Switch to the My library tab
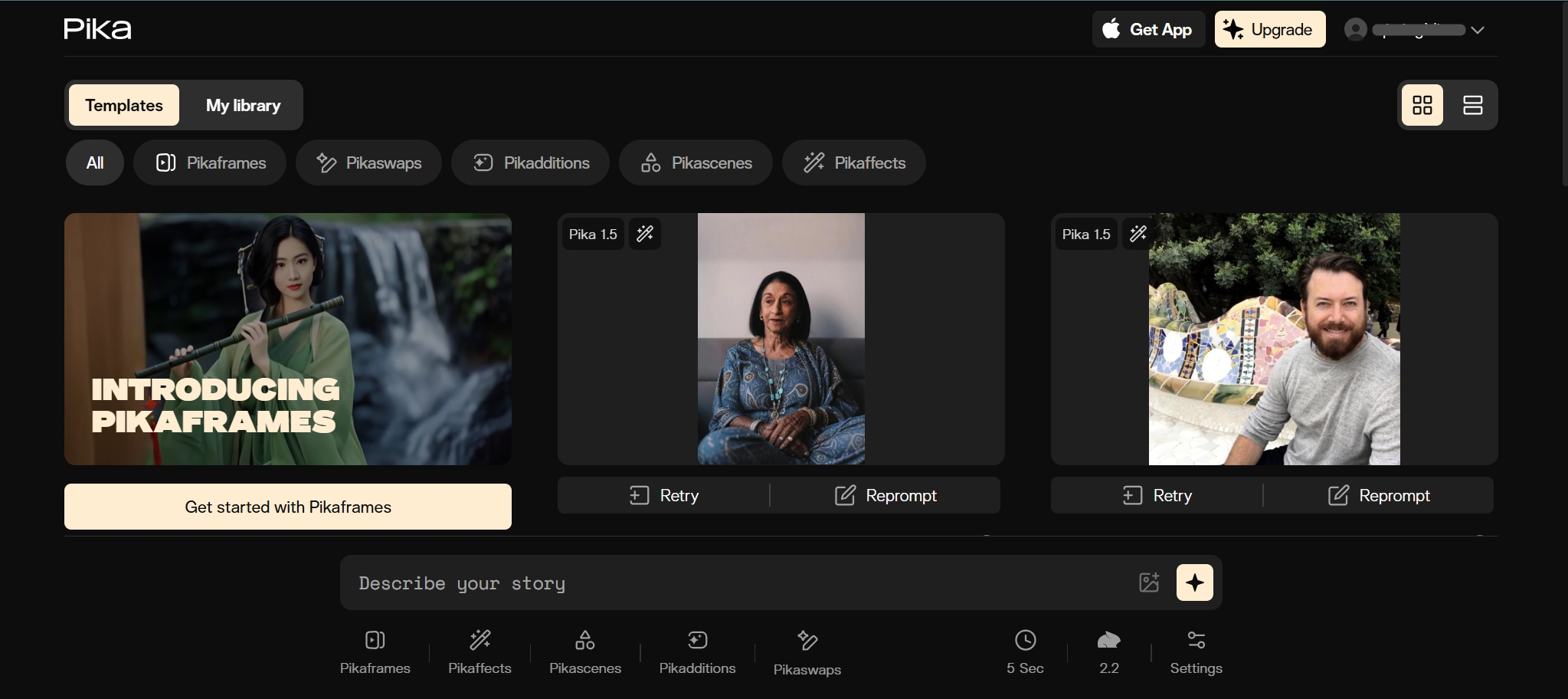 (x=243, y=105)
